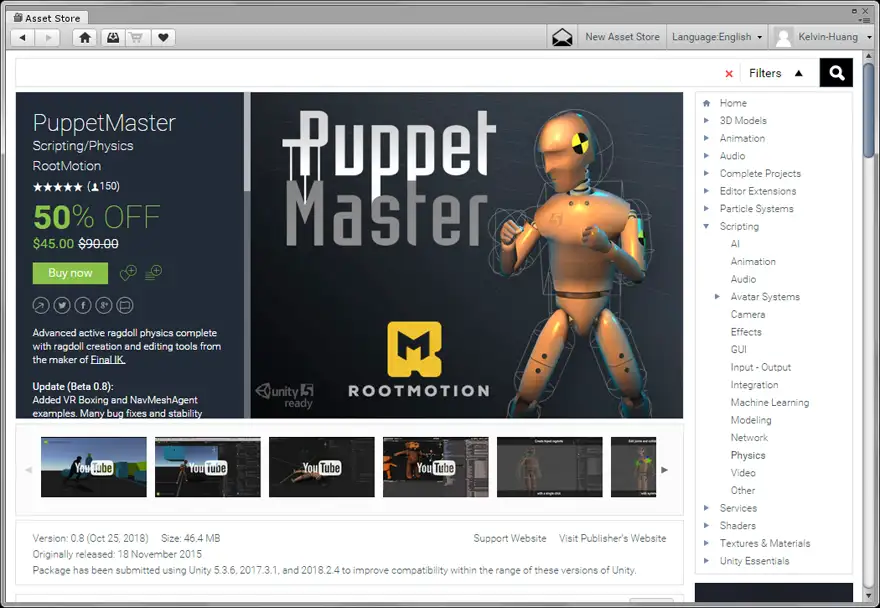Select AI under Scripting
The width and height of the screenshot is (880, 608).
(x=735, y=244)
